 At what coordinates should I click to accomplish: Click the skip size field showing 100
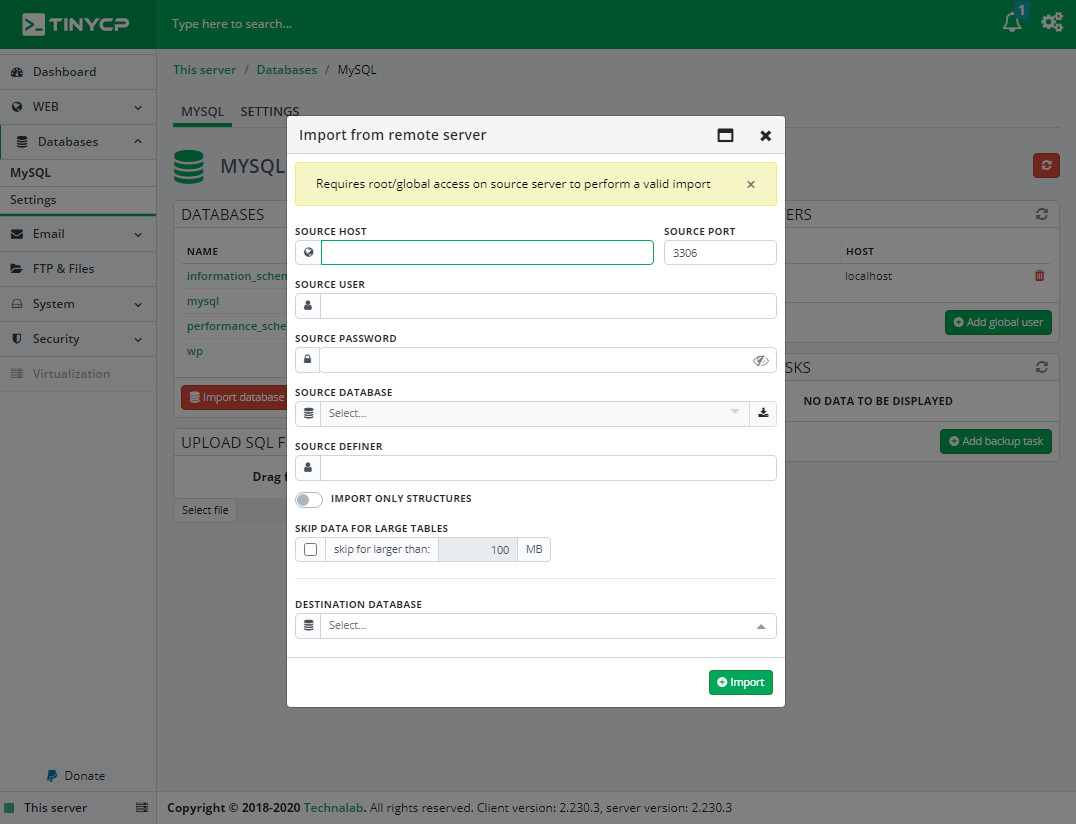pyautogui.click(x=478, y=550)
